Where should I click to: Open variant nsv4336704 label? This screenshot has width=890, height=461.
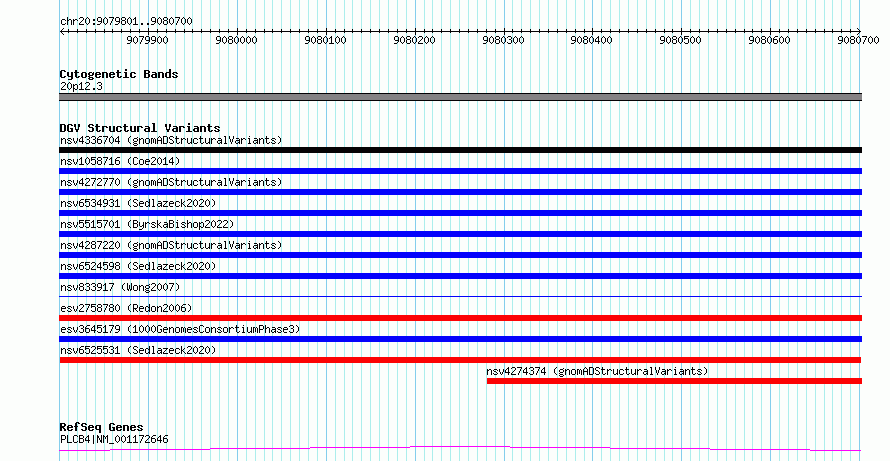[x=171, y=140]
